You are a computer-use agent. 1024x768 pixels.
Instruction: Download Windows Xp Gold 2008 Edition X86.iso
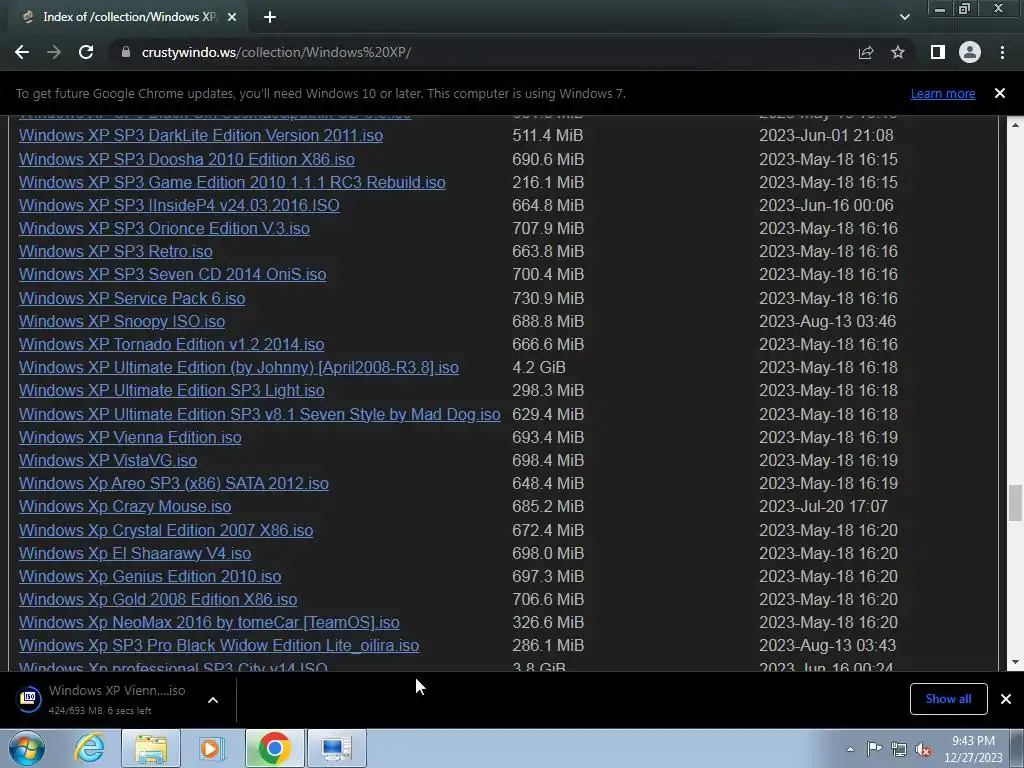point(158,599)
